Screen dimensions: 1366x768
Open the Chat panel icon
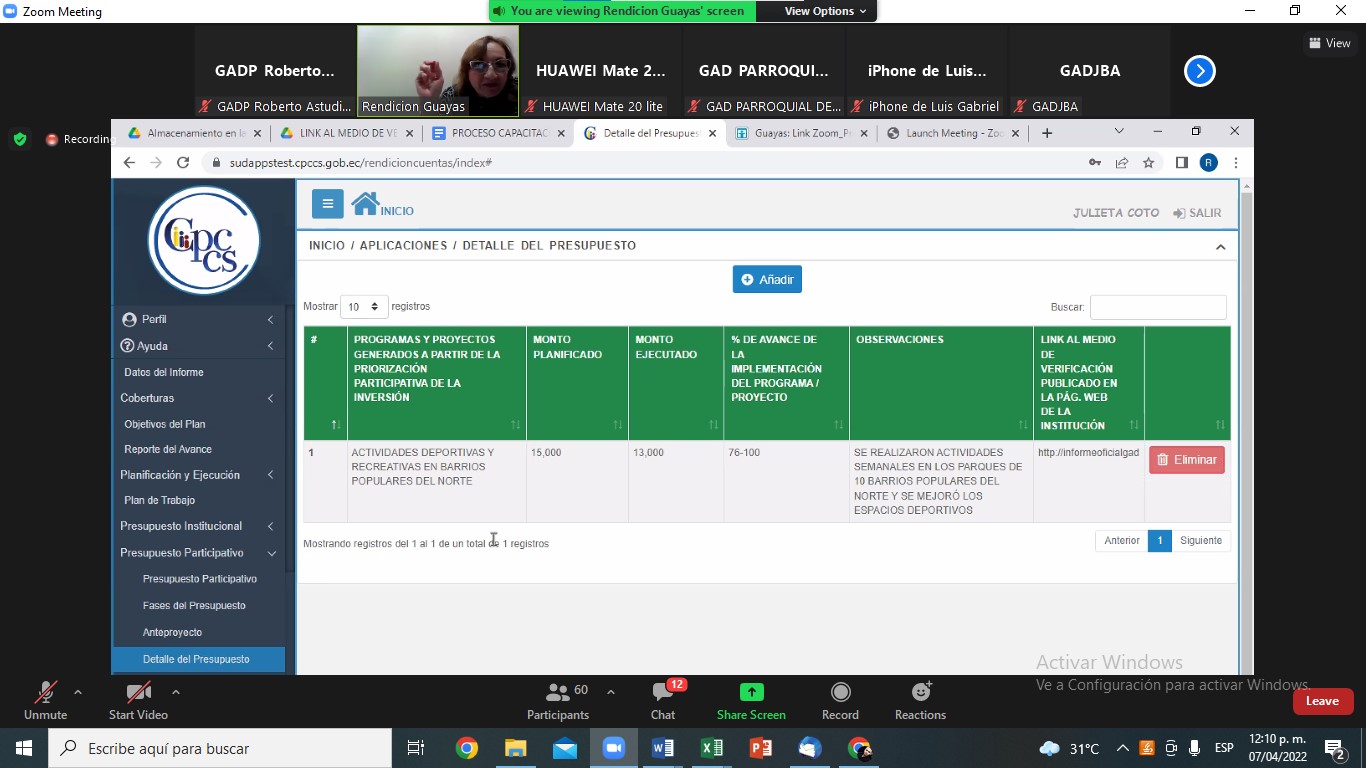[662, 693]
